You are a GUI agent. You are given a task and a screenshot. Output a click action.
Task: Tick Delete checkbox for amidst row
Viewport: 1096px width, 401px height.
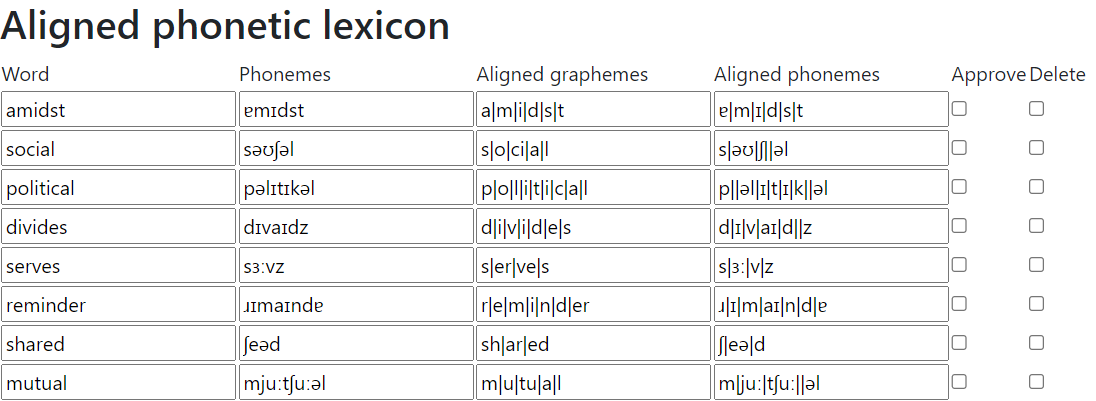point(1036,109)
